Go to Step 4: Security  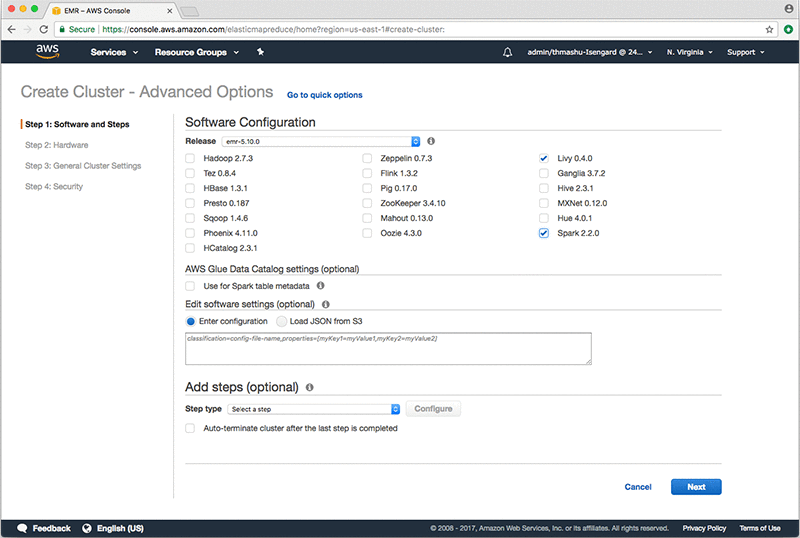pos(54,187)
